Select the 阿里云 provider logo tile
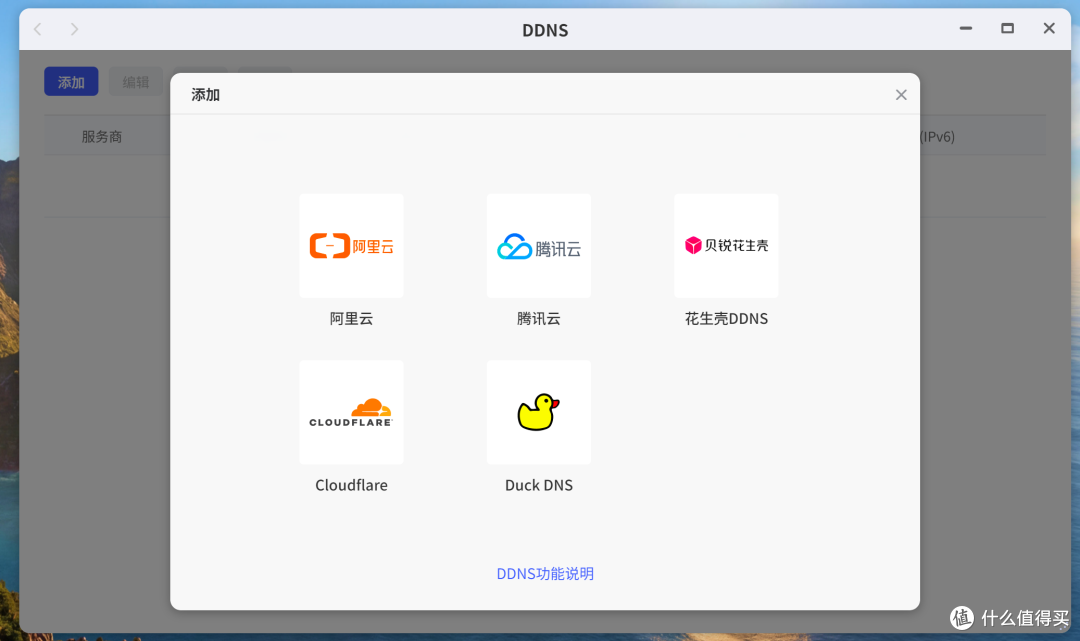This screenshot has width=1080, height=641. pos(351,246)
